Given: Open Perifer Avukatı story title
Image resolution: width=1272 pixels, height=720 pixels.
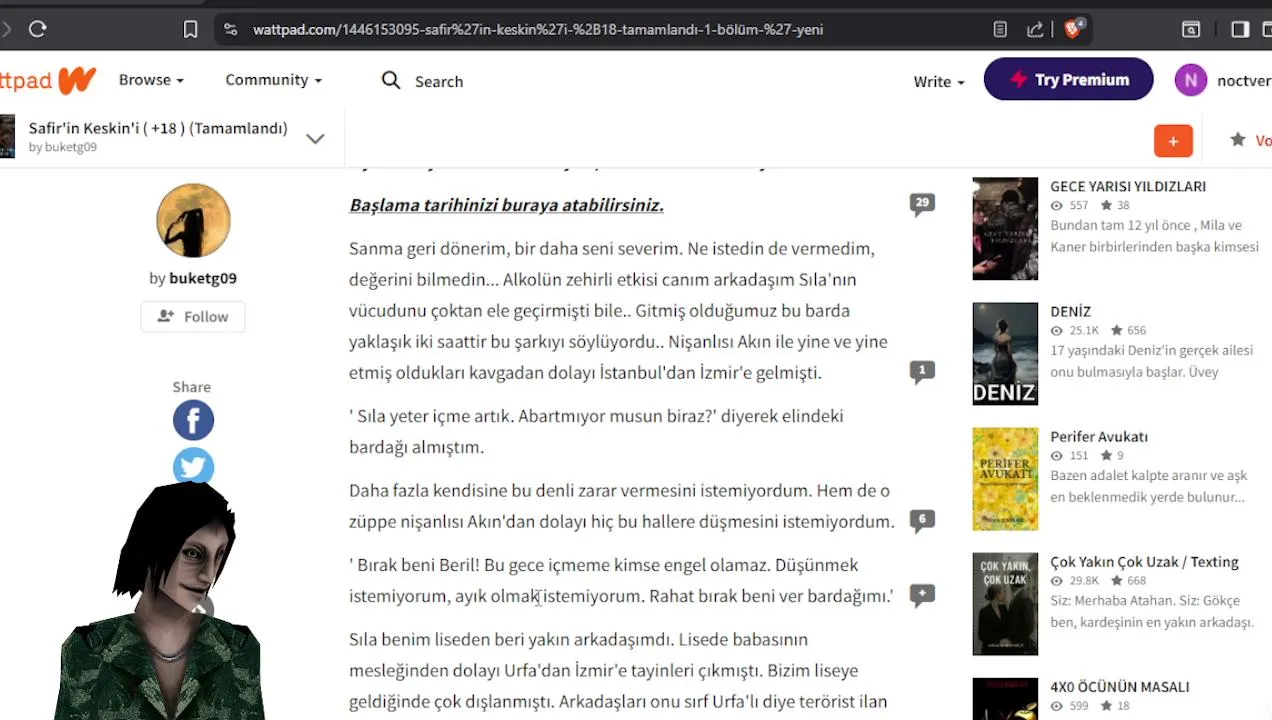Looking at the screenshot, I should coord(1099,436).
